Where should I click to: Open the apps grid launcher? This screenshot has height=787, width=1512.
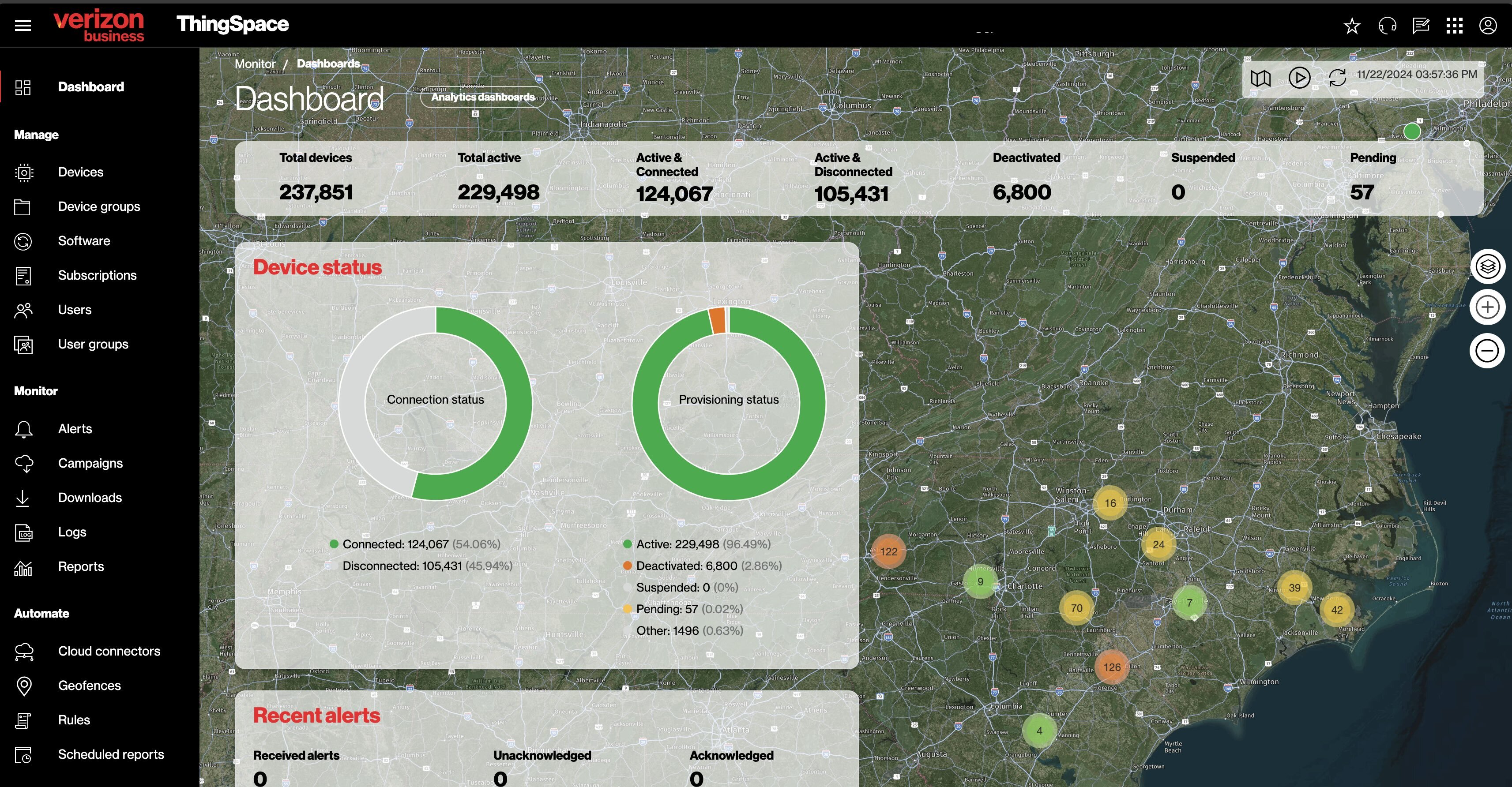click(1454, 26)
